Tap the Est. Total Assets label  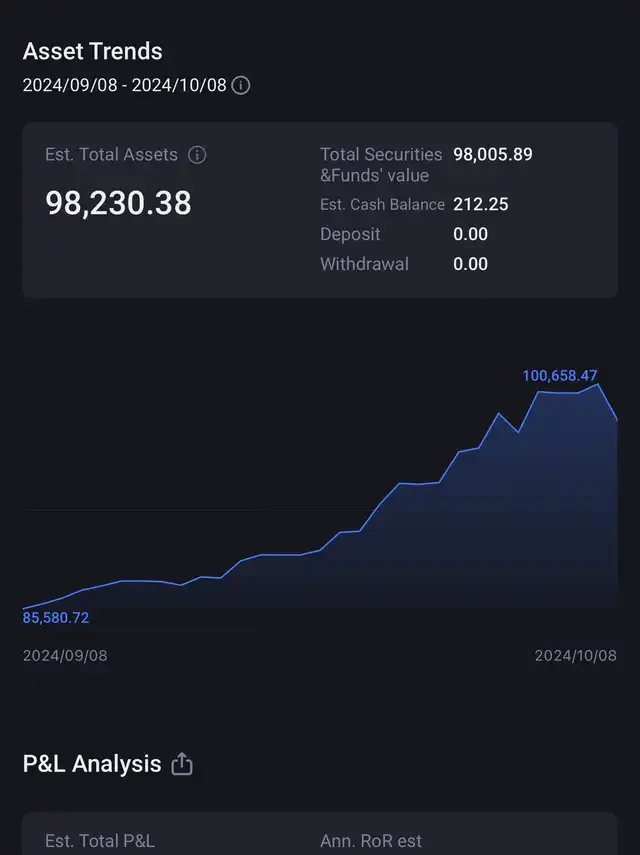pyautogui.click(x=111, y=155)
